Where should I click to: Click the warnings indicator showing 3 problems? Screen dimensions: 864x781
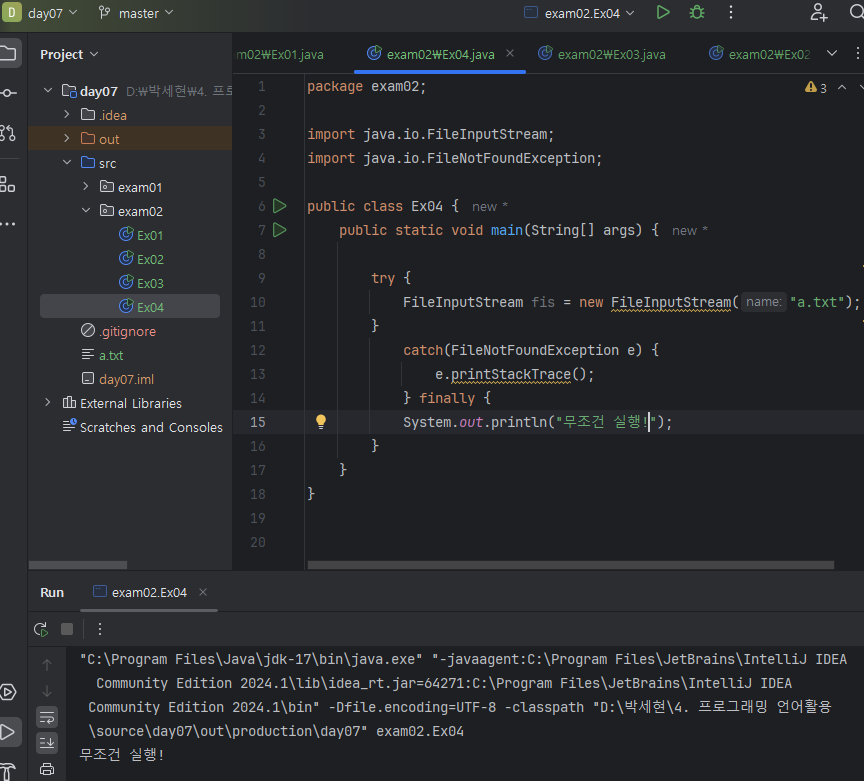[x=816, y=88]
